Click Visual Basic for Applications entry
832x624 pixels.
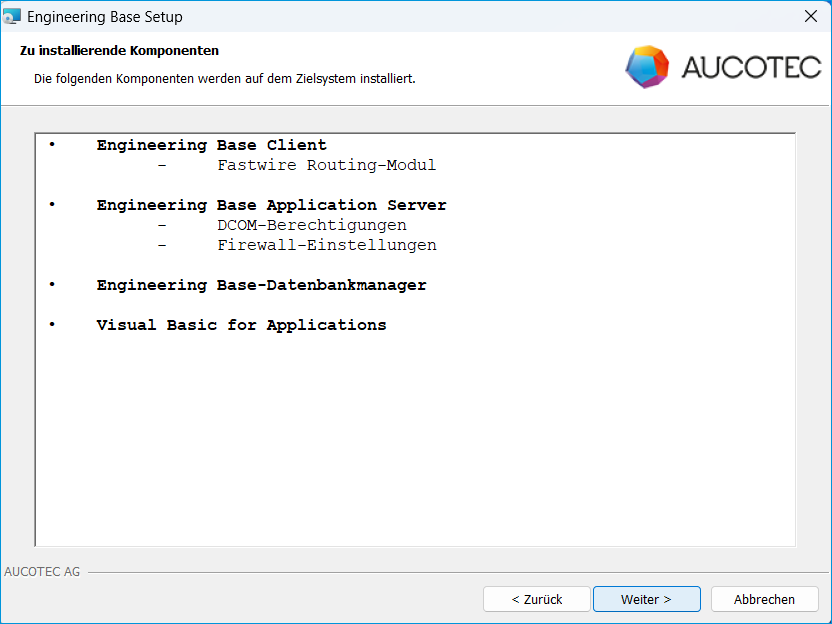click(241, 325)
